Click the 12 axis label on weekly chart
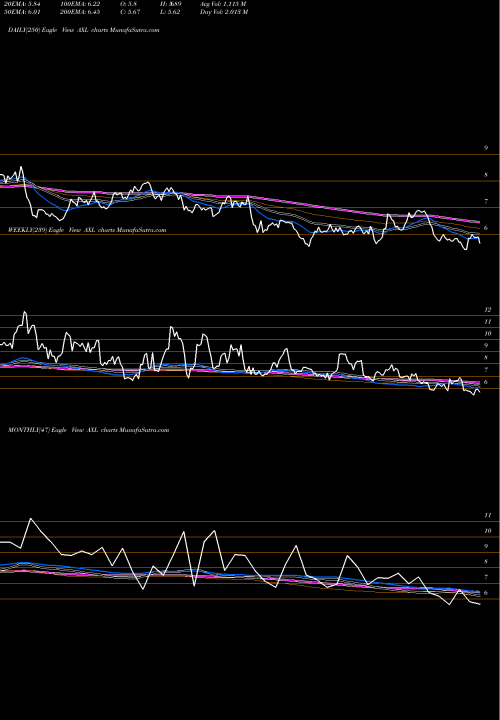The image size is (500, 720). (488, 310)
